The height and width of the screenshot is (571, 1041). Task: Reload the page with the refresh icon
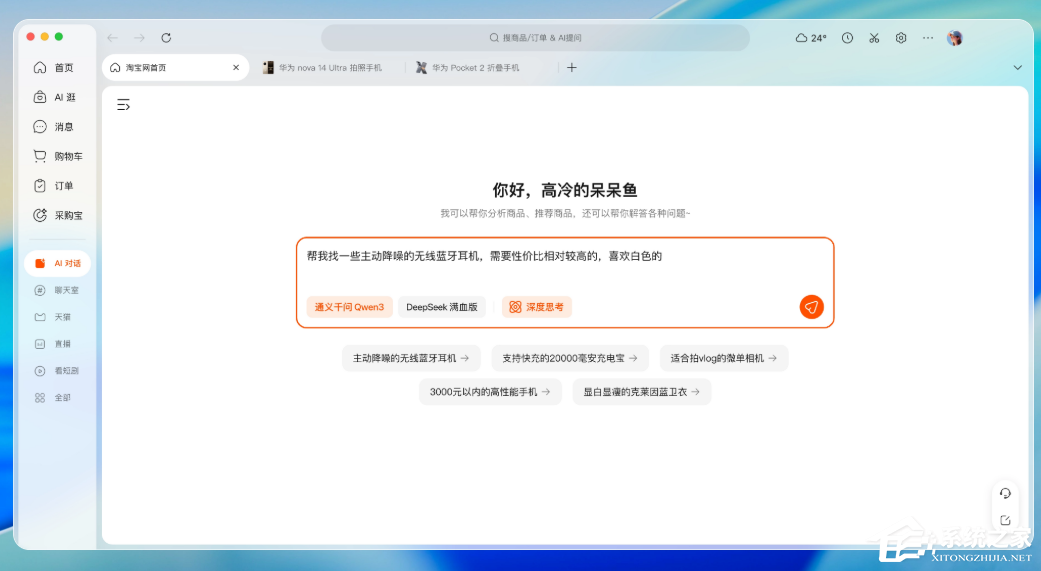166,38
